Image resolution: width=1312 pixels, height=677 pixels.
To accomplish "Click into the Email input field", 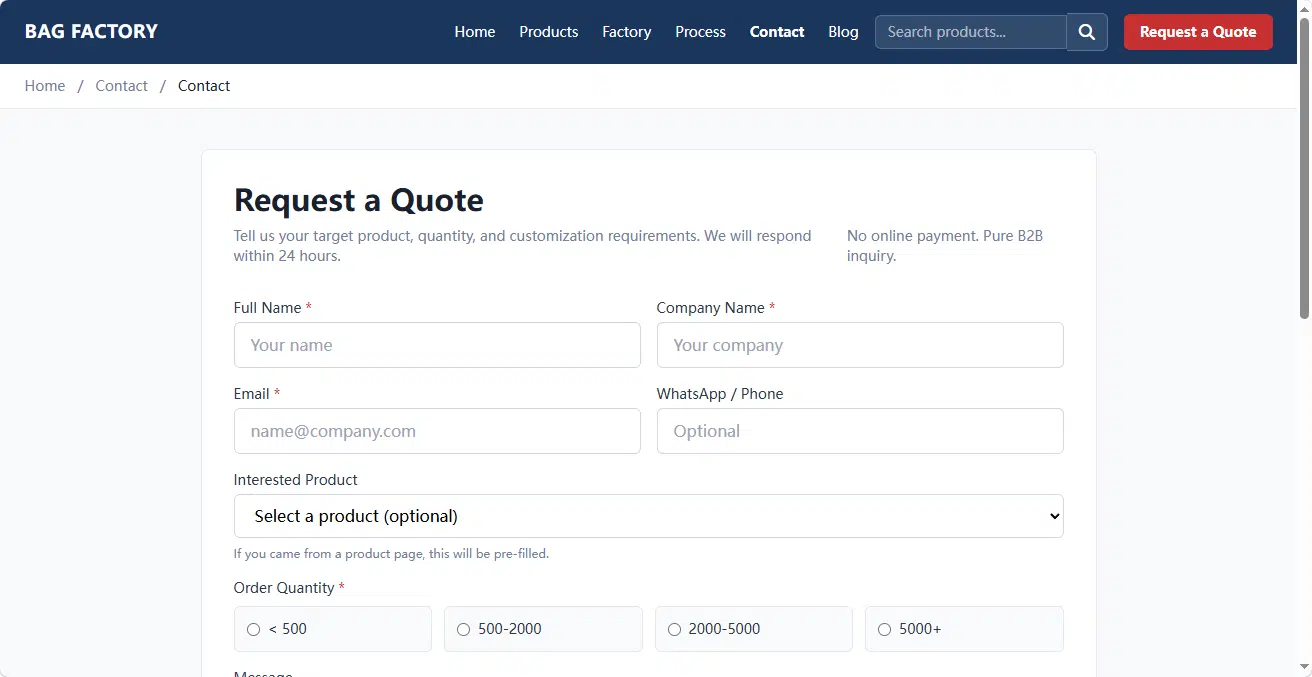I will (x=437, y=431).
